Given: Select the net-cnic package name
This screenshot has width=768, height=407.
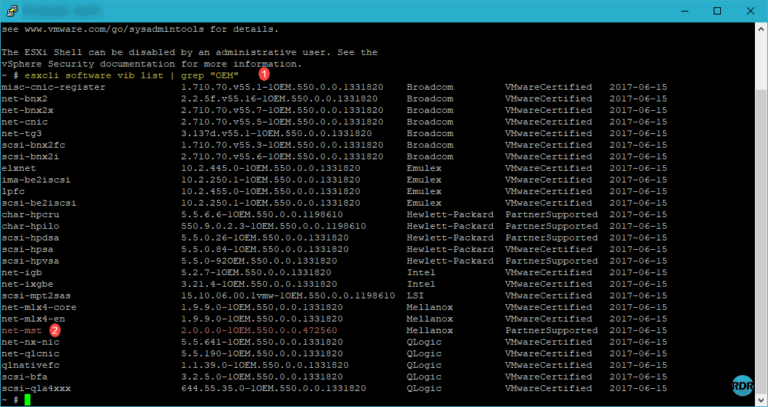Looking at the screenshot, I should [24, 122].
